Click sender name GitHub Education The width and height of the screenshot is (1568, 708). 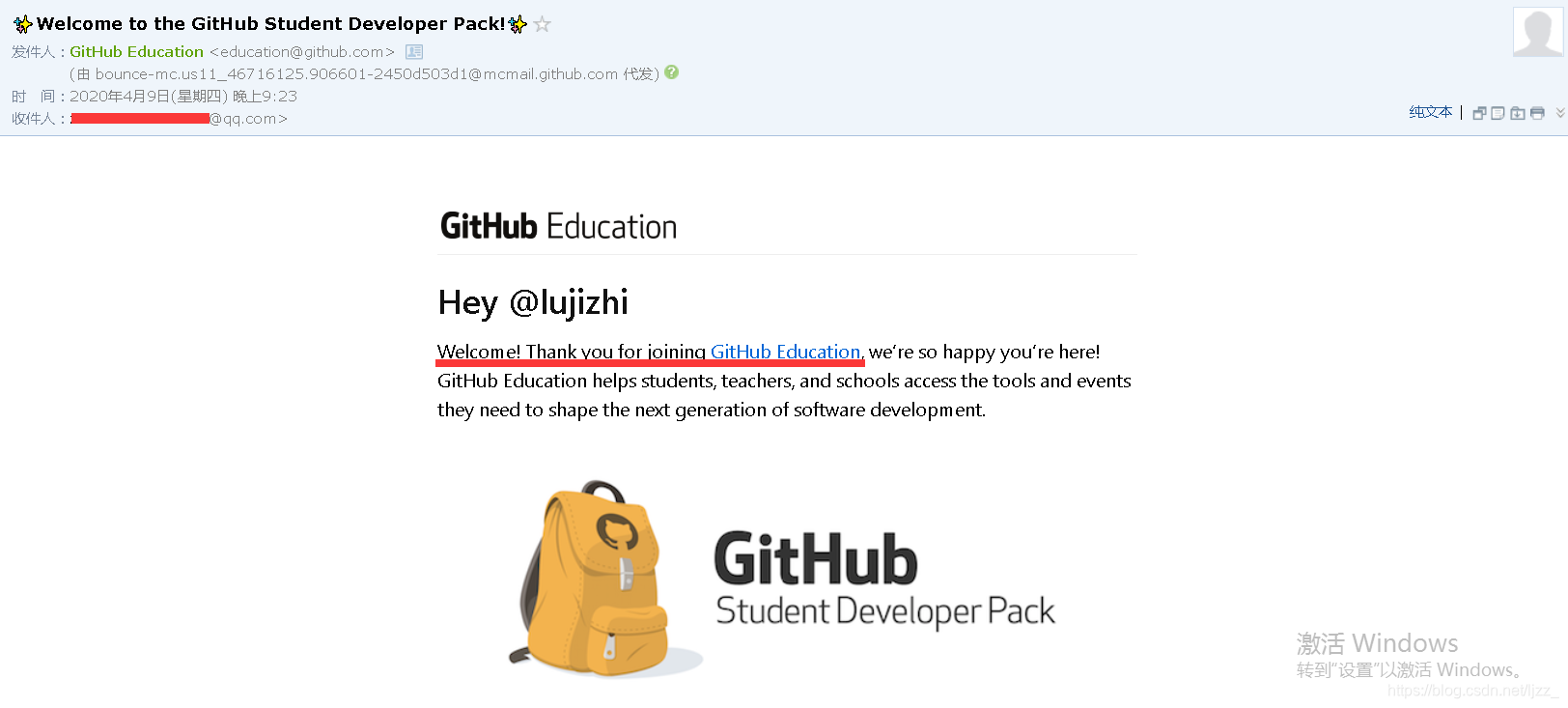tap(136, 52)
